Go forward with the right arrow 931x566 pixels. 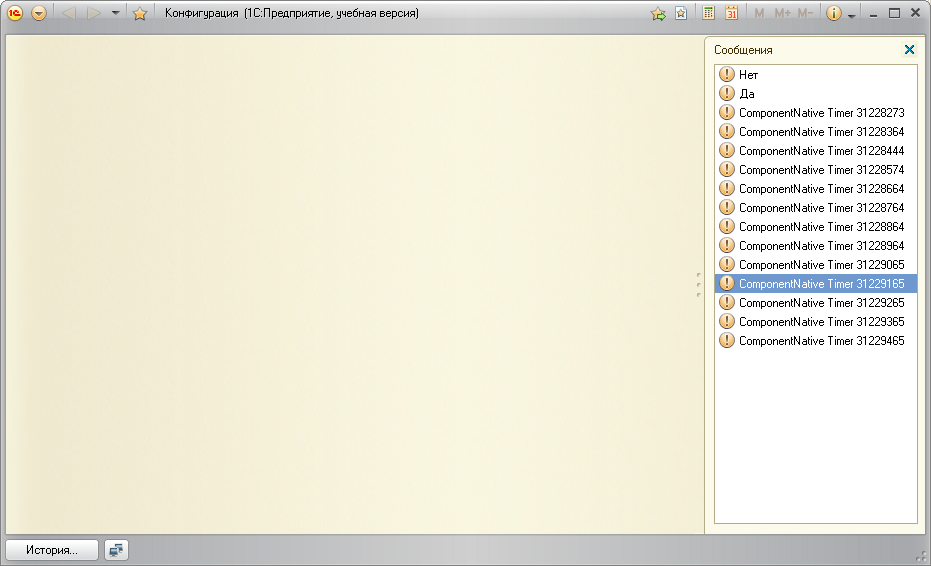tap(93, 13)
